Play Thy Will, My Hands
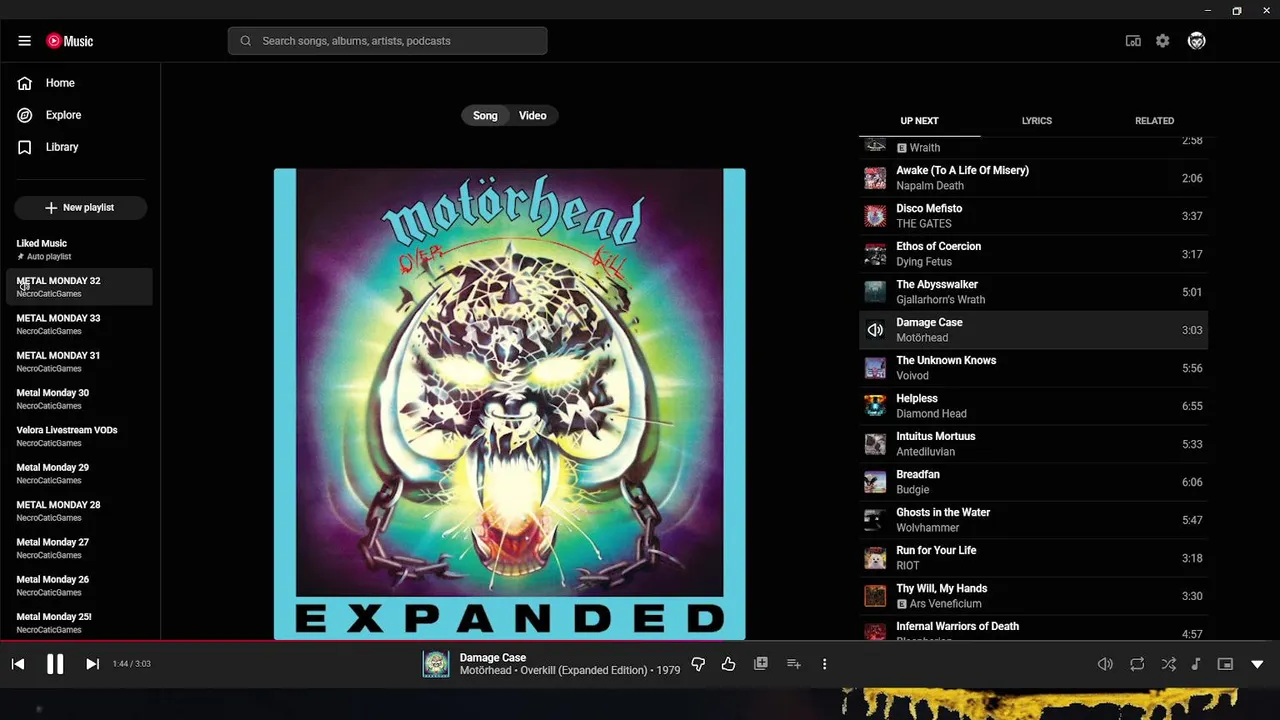Image resolution: width=1280 pixels, height=720 pixels. coord(1034,596)
